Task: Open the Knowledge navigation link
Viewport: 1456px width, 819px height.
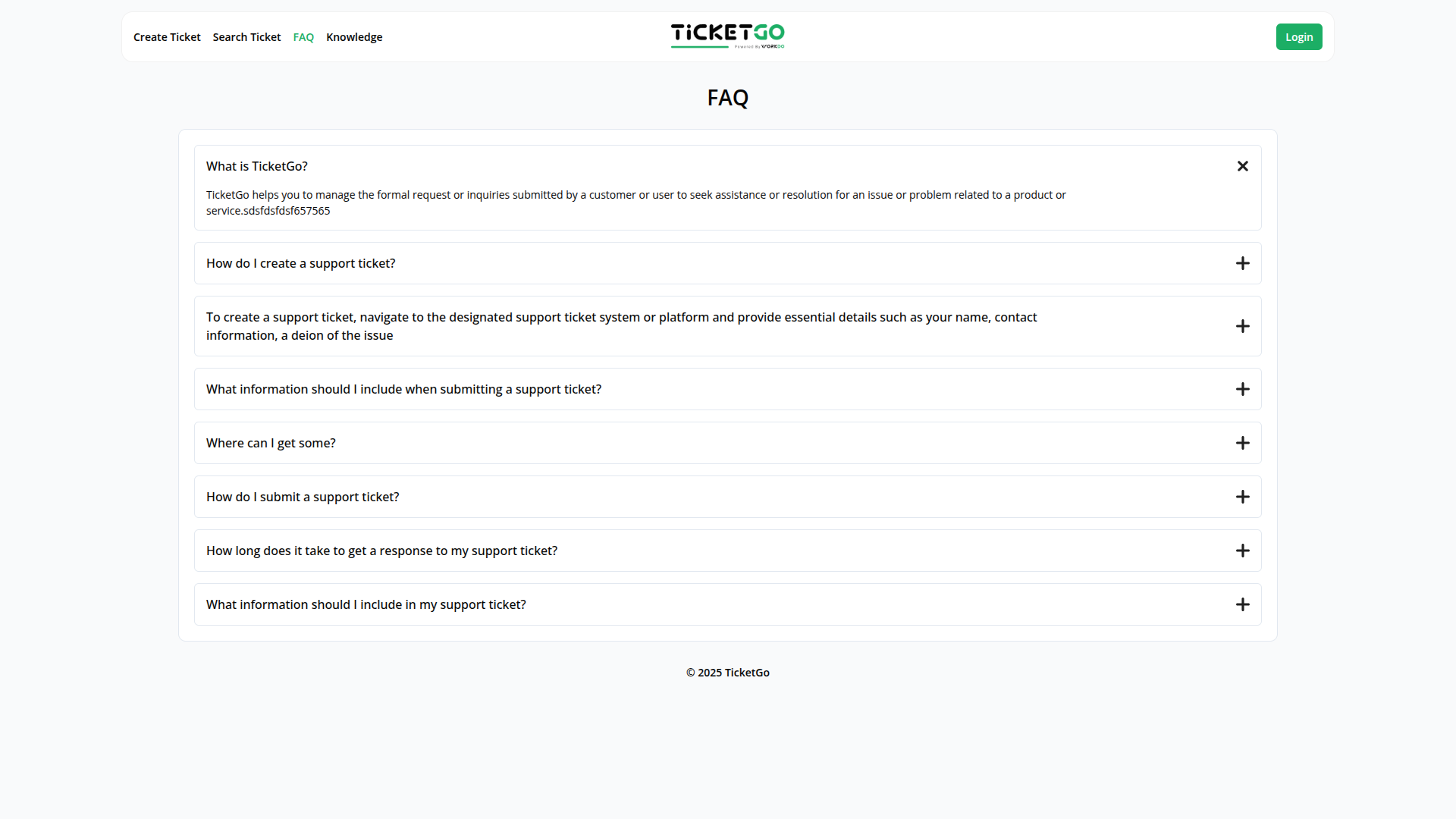Action: click(x=354, y=37)
